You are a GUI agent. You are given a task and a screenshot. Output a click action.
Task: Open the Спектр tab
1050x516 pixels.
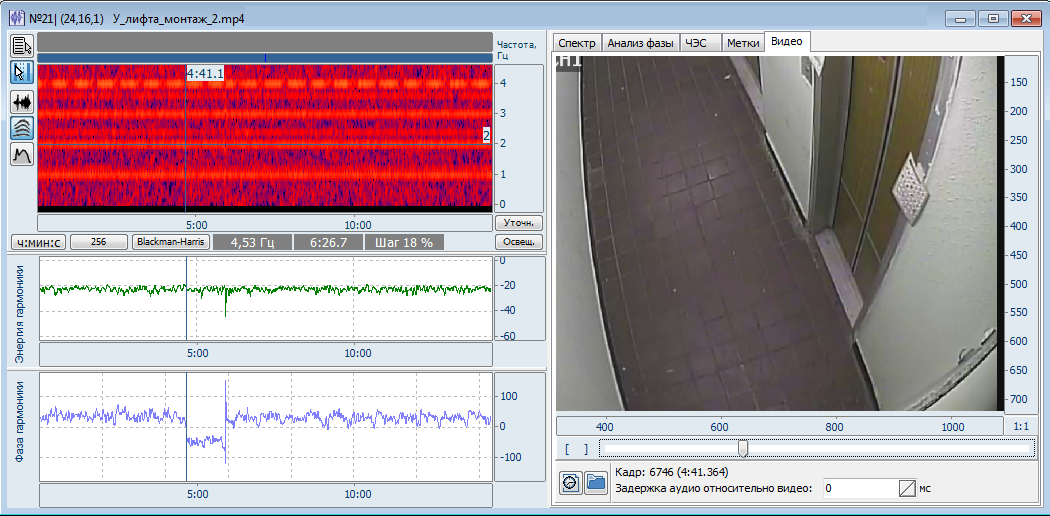point(577,42)
